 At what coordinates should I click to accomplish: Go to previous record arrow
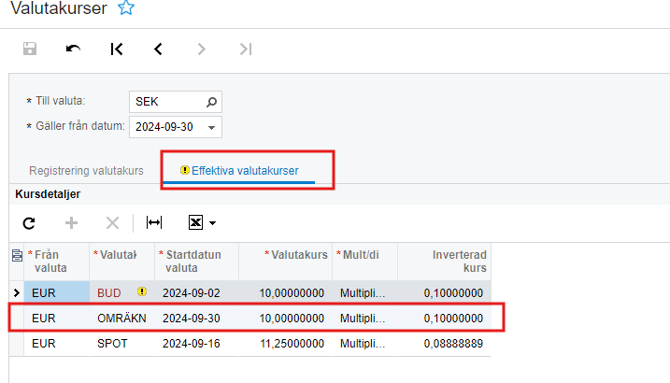tap(159, 49)
